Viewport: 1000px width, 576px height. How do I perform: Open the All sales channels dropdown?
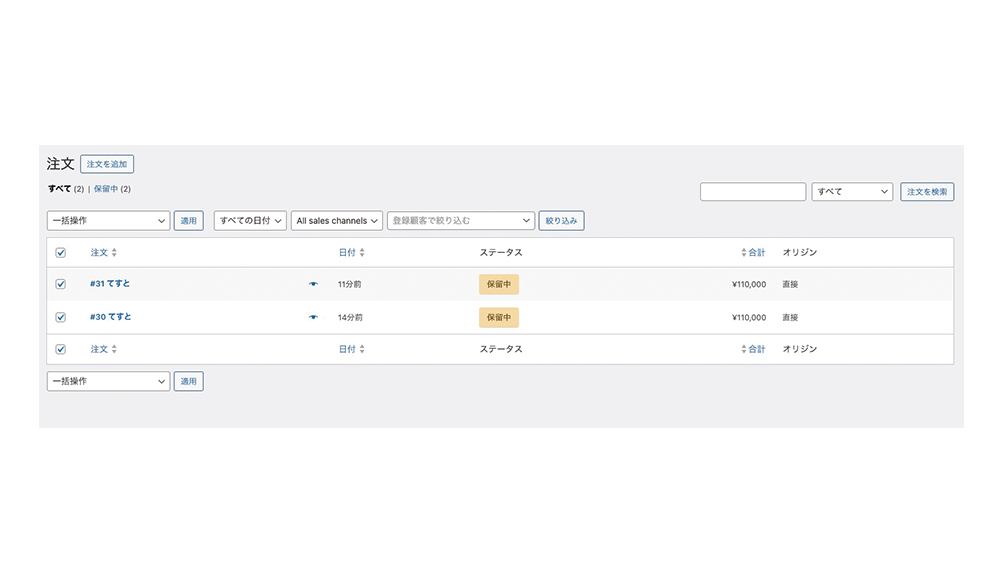pos(337,221)
